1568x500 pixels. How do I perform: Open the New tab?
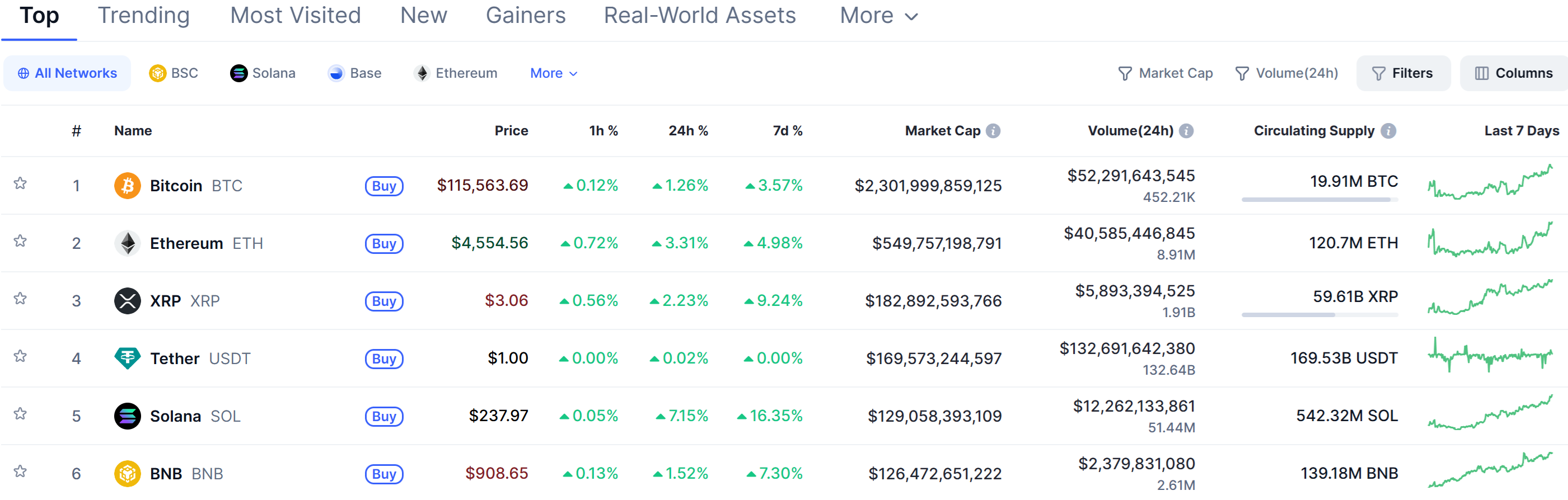(x=423, y=16)
